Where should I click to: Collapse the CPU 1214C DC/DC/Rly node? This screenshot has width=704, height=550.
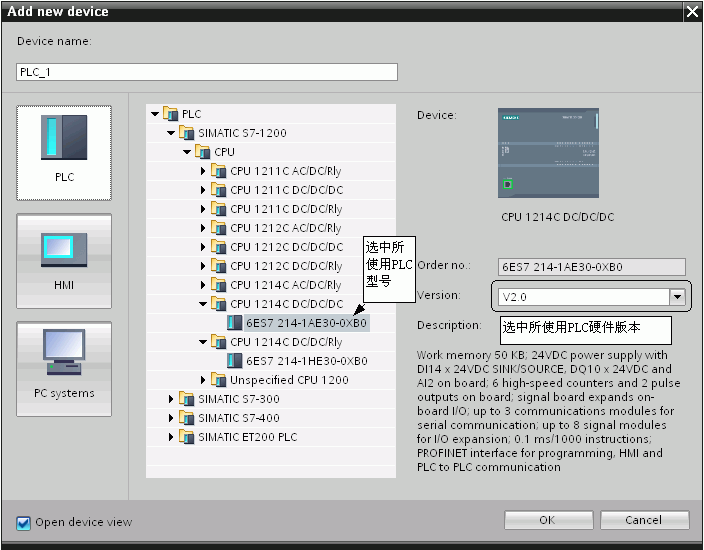pyautogui.click(x=203, y=342)
